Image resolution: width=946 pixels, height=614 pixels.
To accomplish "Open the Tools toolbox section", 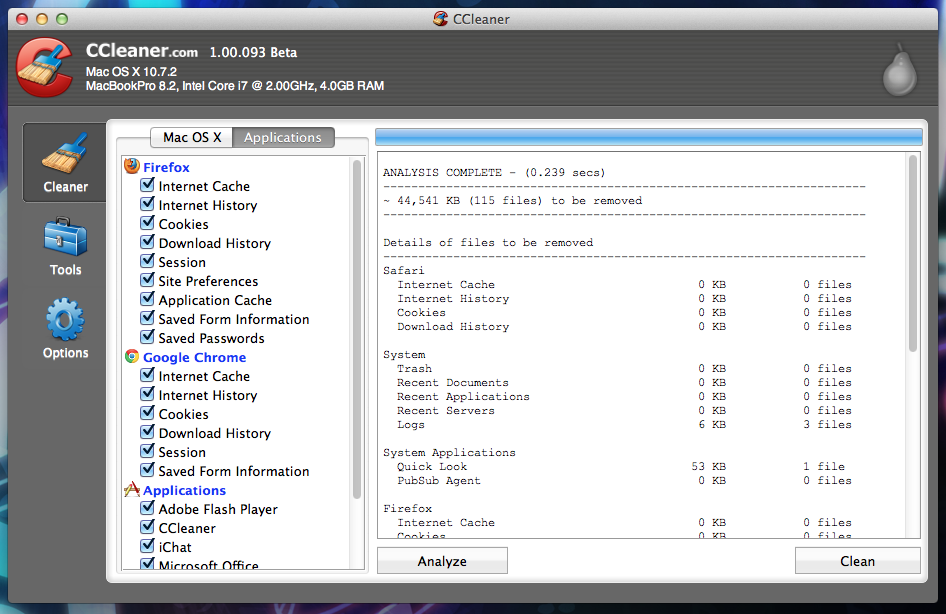I will [65, 246].
